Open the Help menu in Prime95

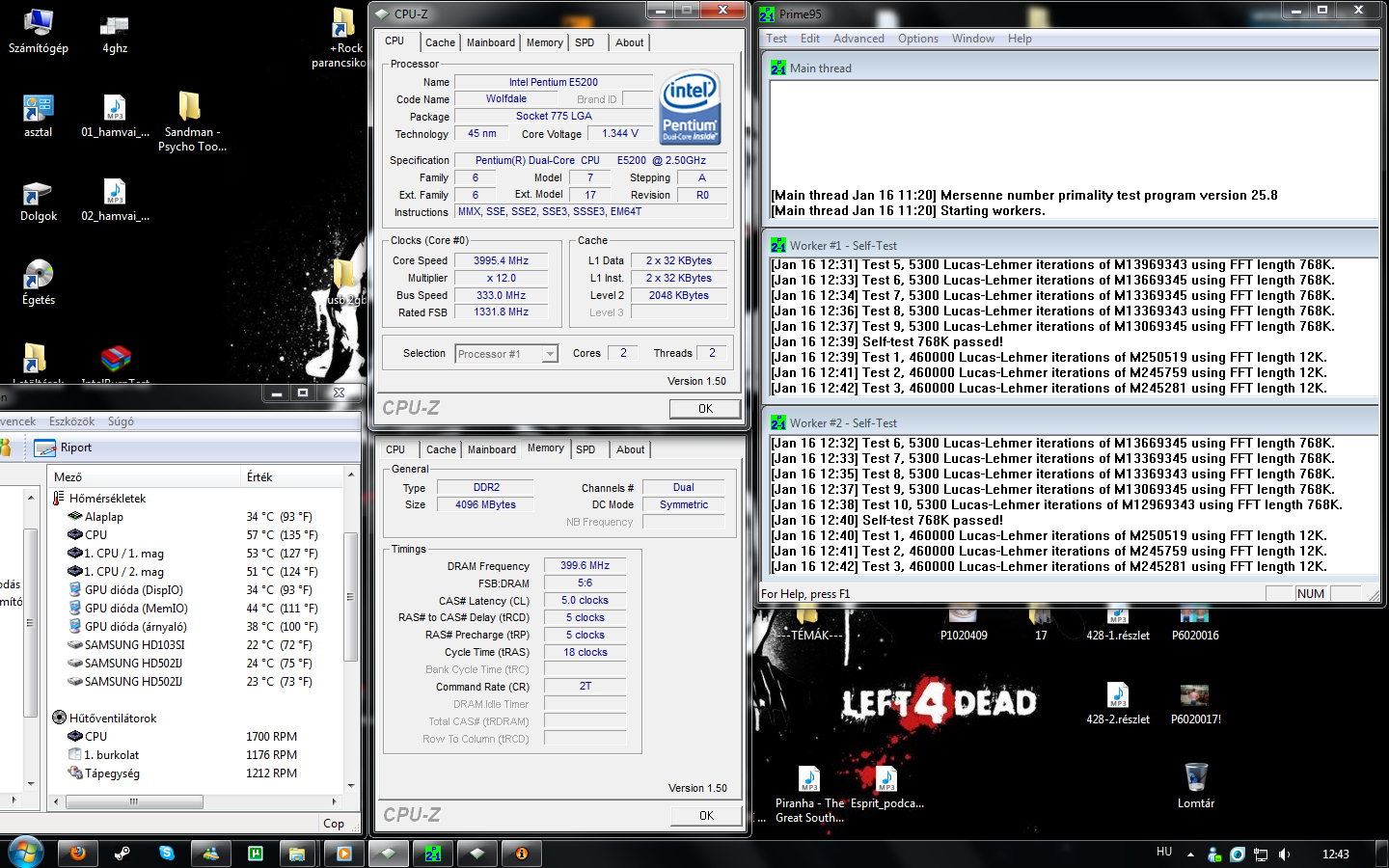1020,39
